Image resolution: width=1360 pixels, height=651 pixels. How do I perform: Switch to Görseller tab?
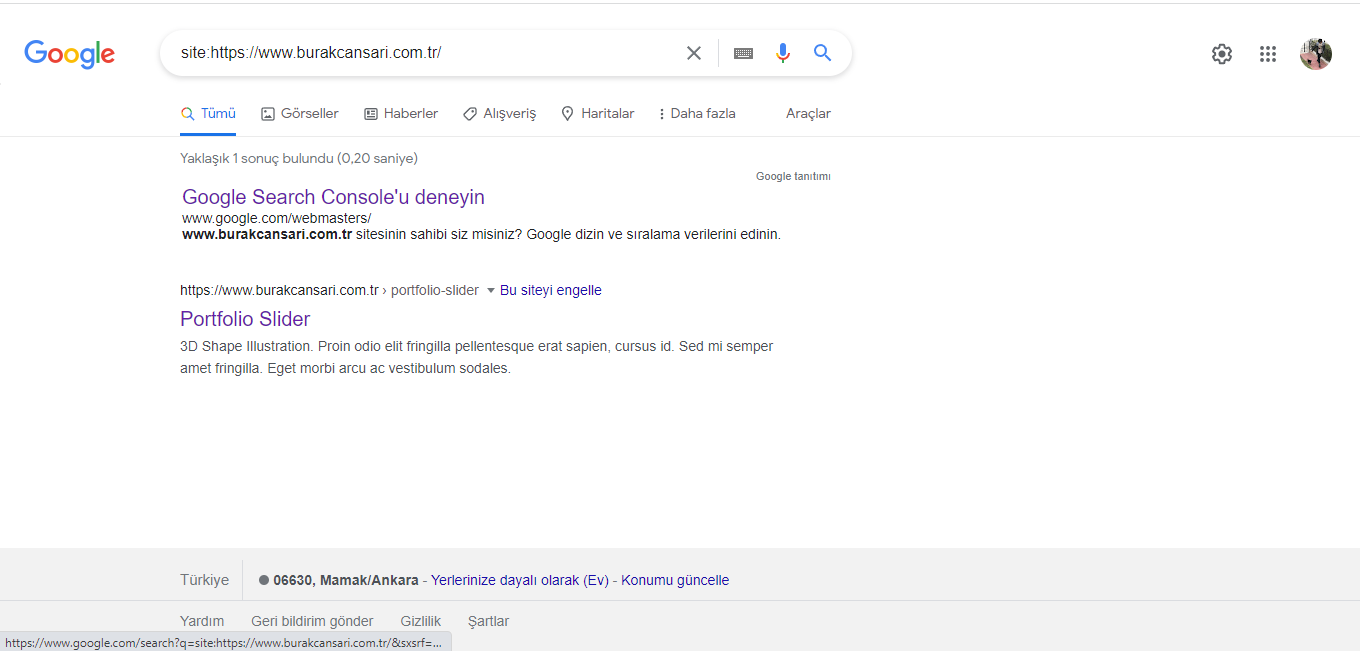300,114
